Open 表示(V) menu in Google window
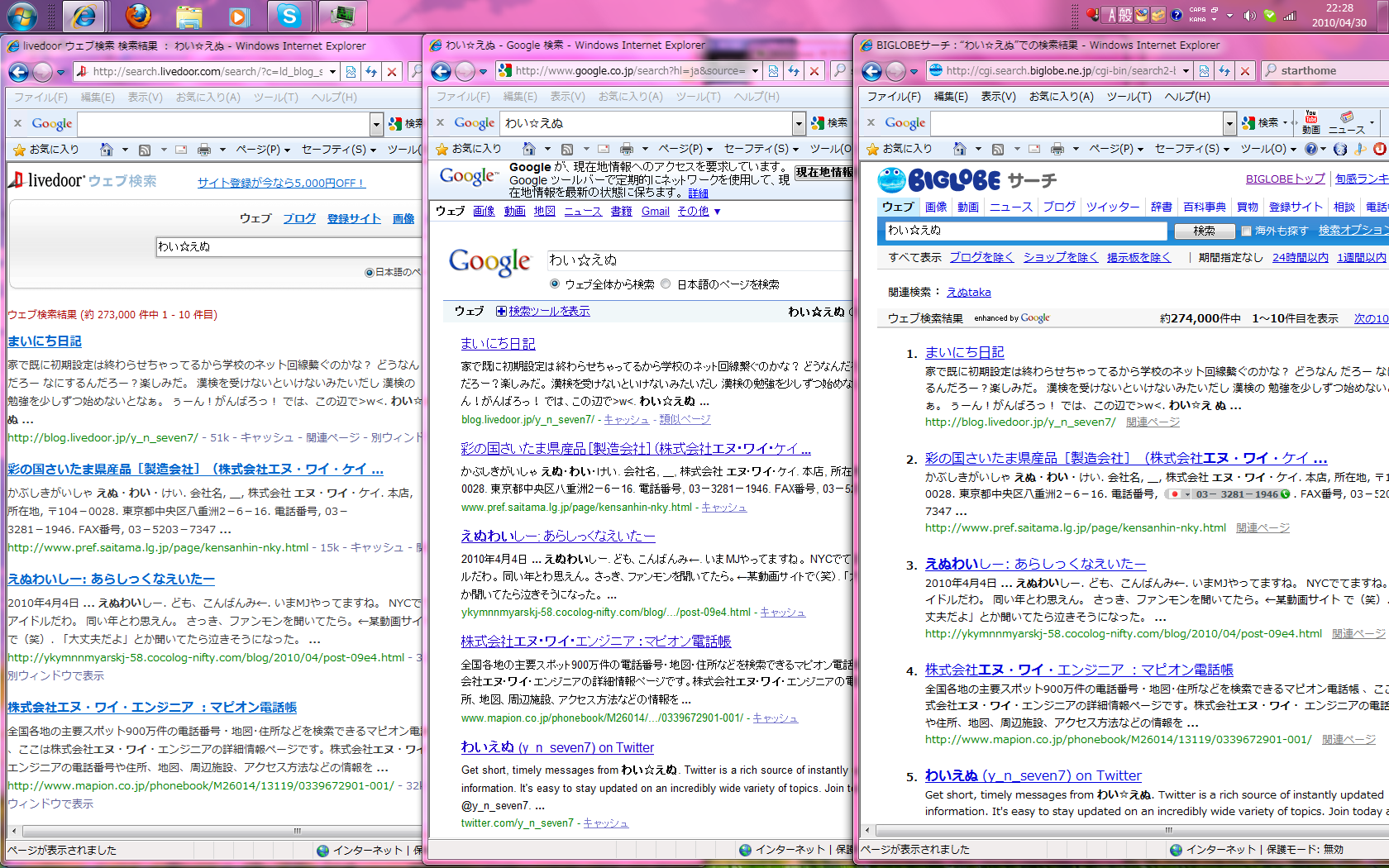This screenshot has width=1389, height=868. point(567,97)
